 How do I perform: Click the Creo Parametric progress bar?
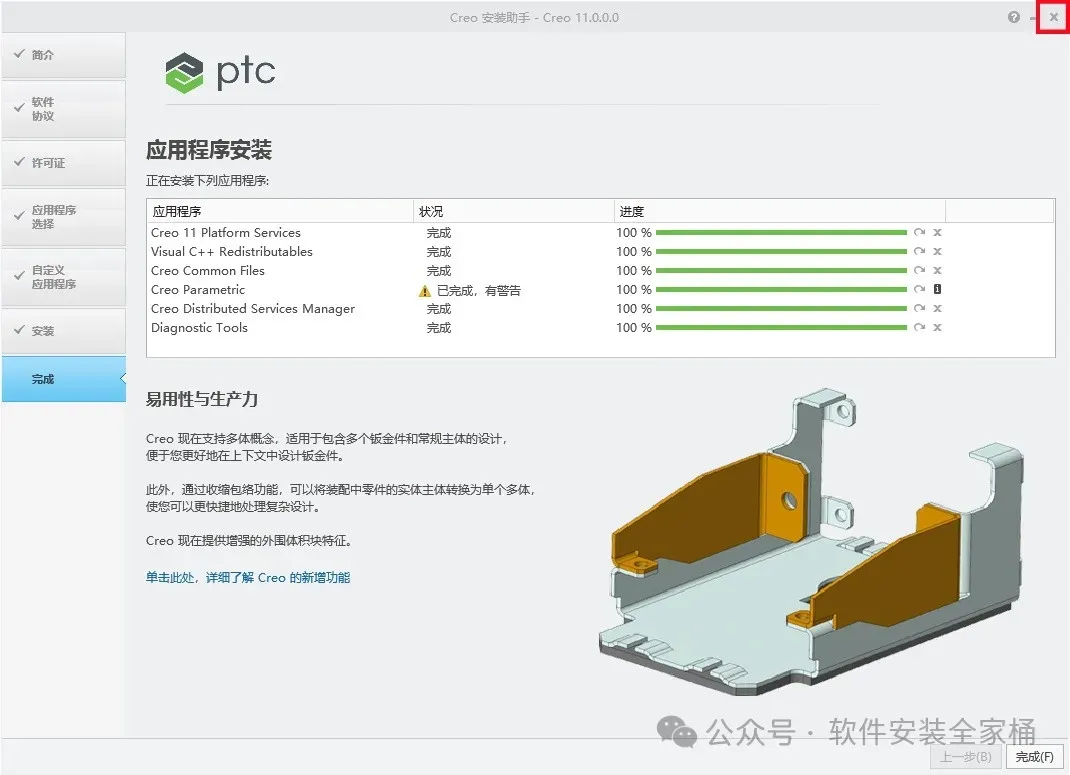[781, 289]
